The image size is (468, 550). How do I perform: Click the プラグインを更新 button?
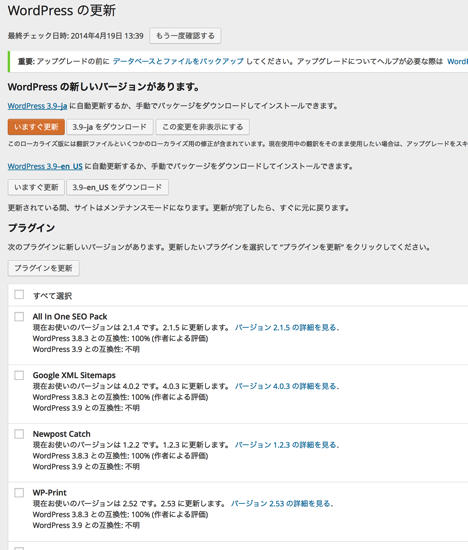coord(44,268)
